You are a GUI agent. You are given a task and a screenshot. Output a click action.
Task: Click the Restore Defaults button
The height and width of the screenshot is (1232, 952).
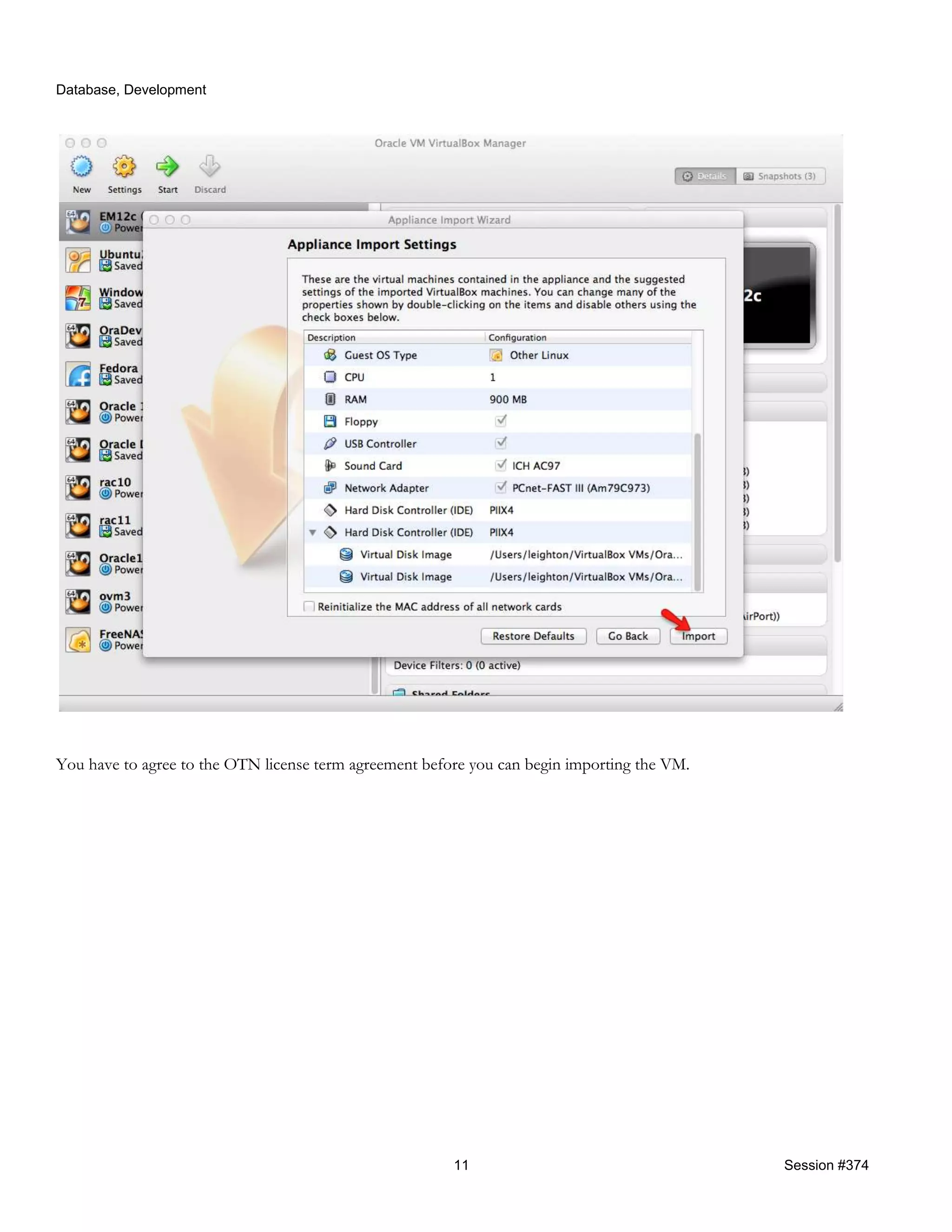click(x=534, y=636)
